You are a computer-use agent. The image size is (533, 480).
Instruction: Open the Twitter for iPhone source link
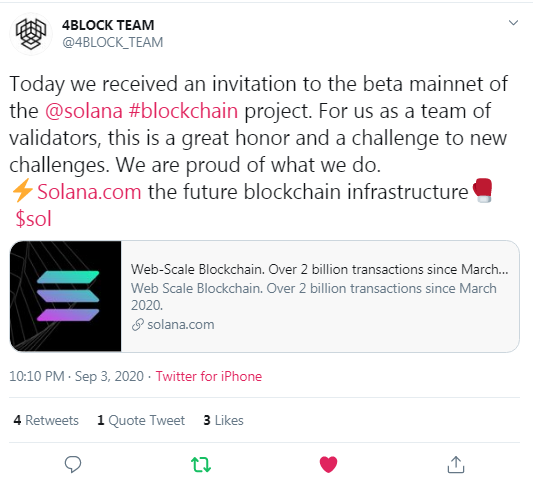pos(209,376)
